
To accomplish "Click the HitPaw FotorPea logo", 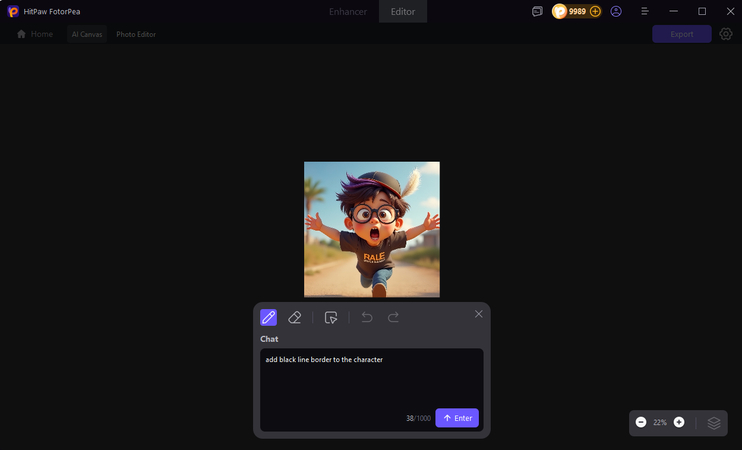I will (x=13, y=11).
